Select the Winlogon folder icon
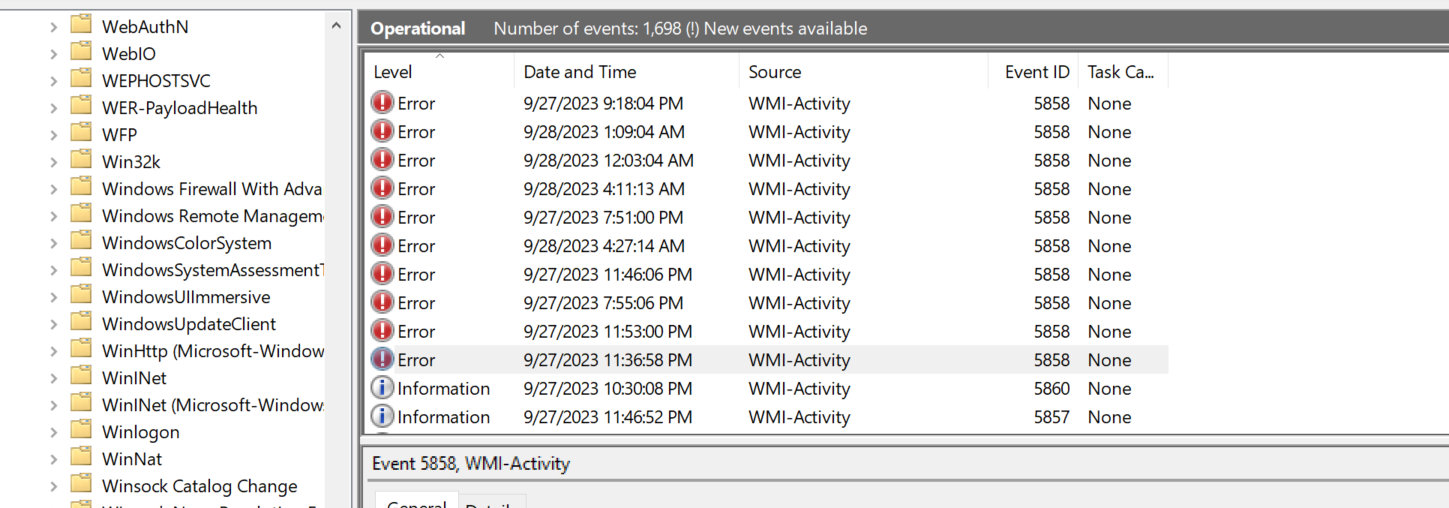This screenshot has width=1449, height=508. 81,431
